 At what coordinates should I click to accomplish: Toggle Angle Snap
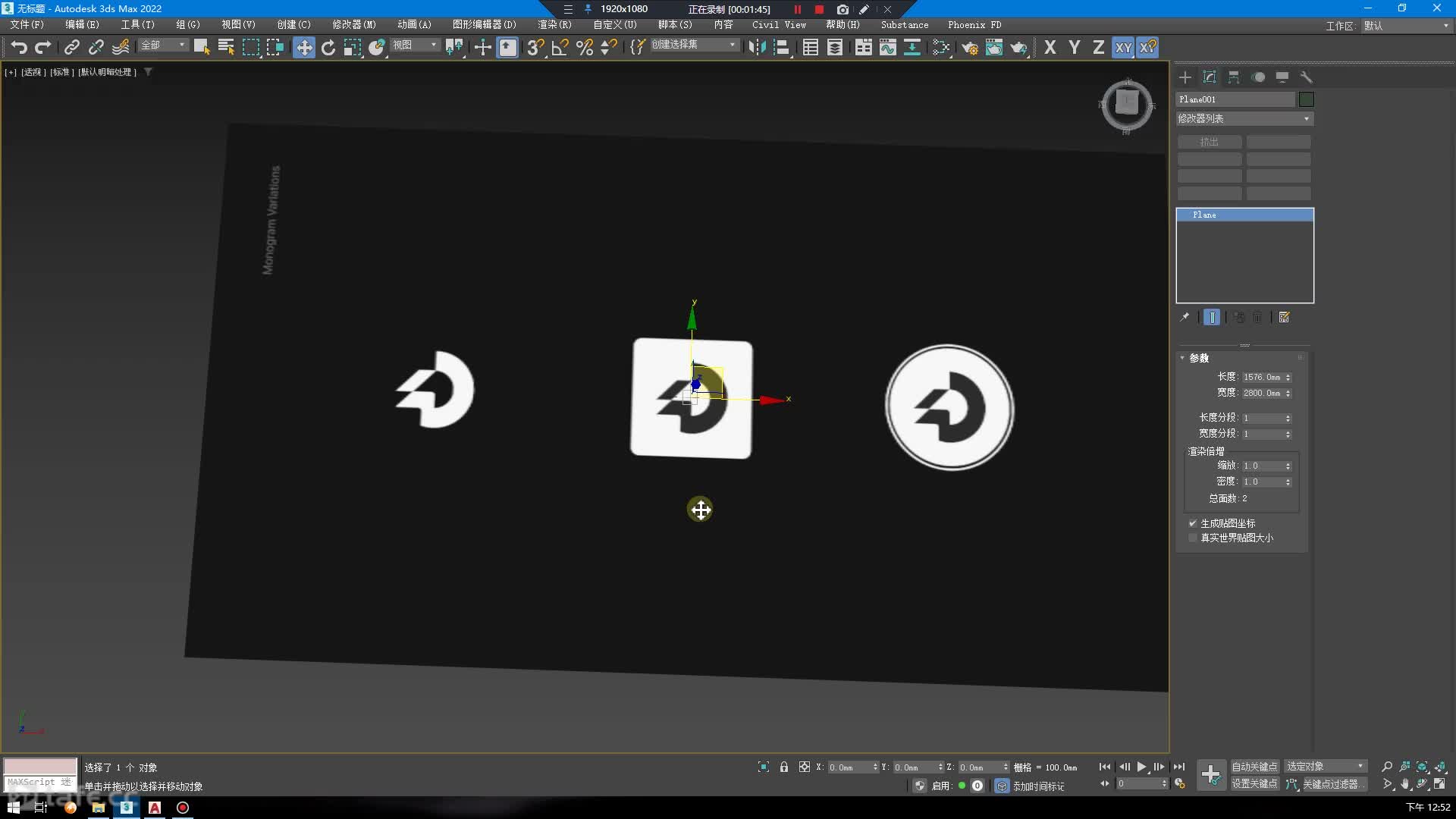click(560, 47)
